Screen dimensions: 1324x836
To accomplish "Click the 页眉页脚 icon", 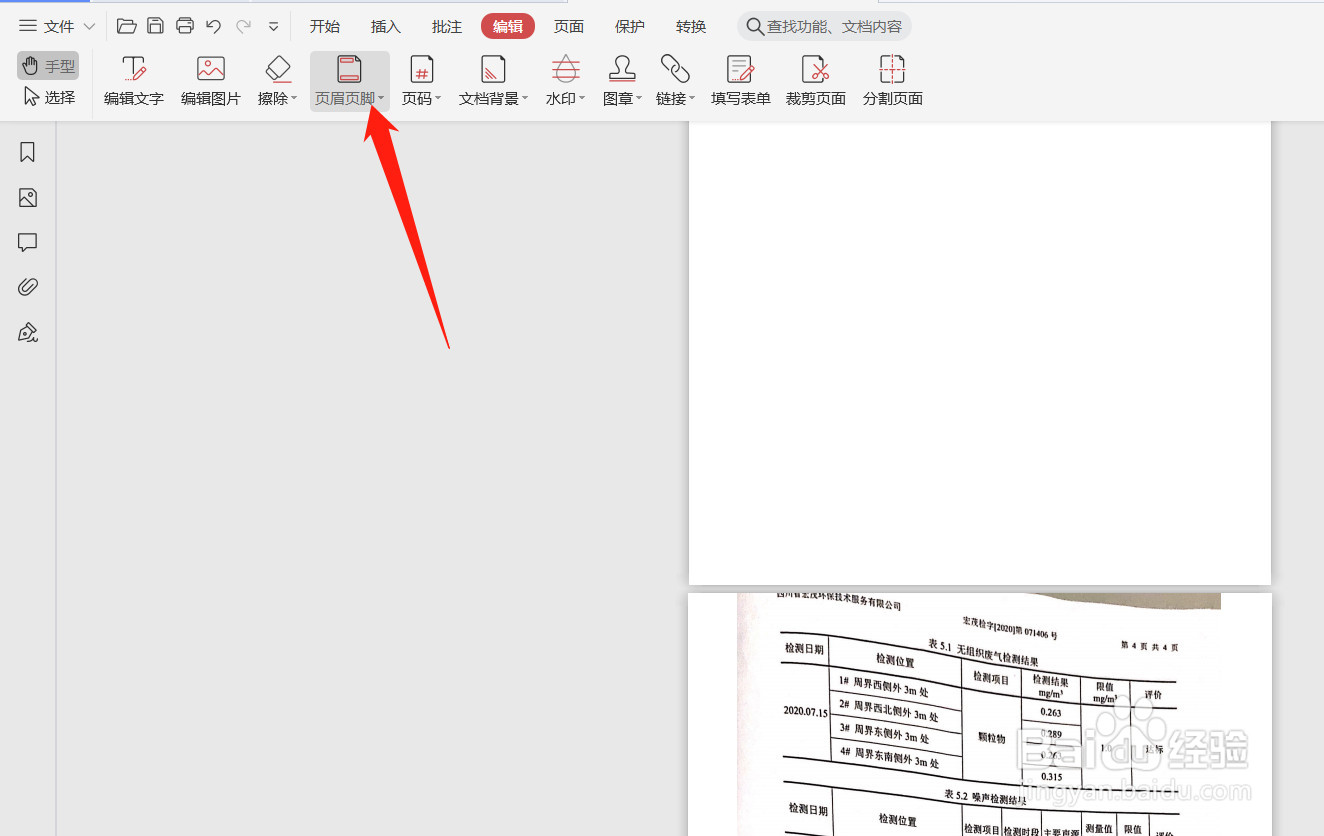I will click(x=349, y=69).
